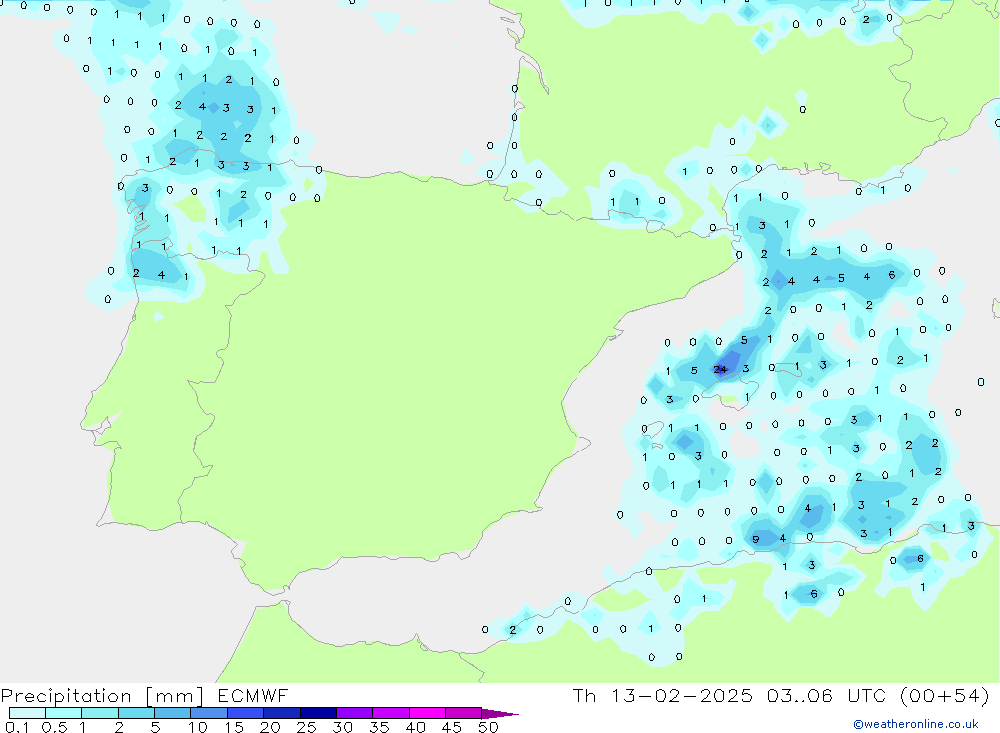Click the 0.5–1 mm legend color swatch
This screenshot has width=1000, height=733.
point(64,713)
